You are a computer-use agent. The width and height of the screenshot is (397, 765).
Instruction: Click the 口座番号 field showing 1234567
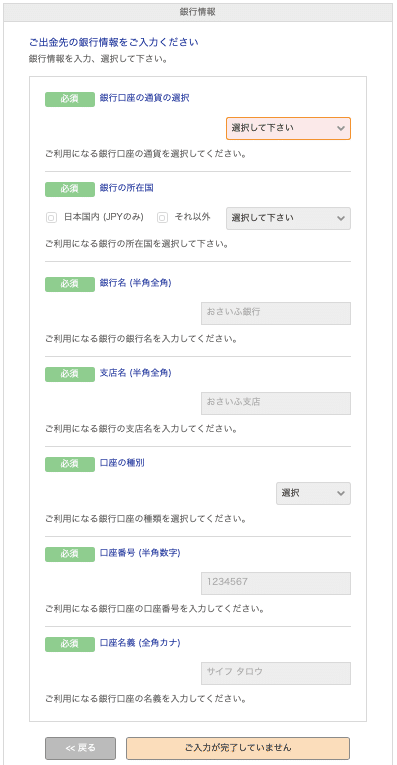pyautogui.click(x=276, y=583)
